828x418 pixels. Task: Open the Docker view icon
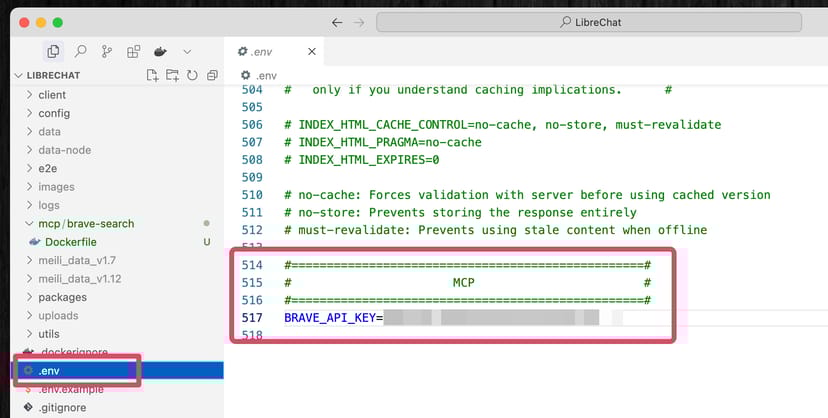click(x=160, y=51)
